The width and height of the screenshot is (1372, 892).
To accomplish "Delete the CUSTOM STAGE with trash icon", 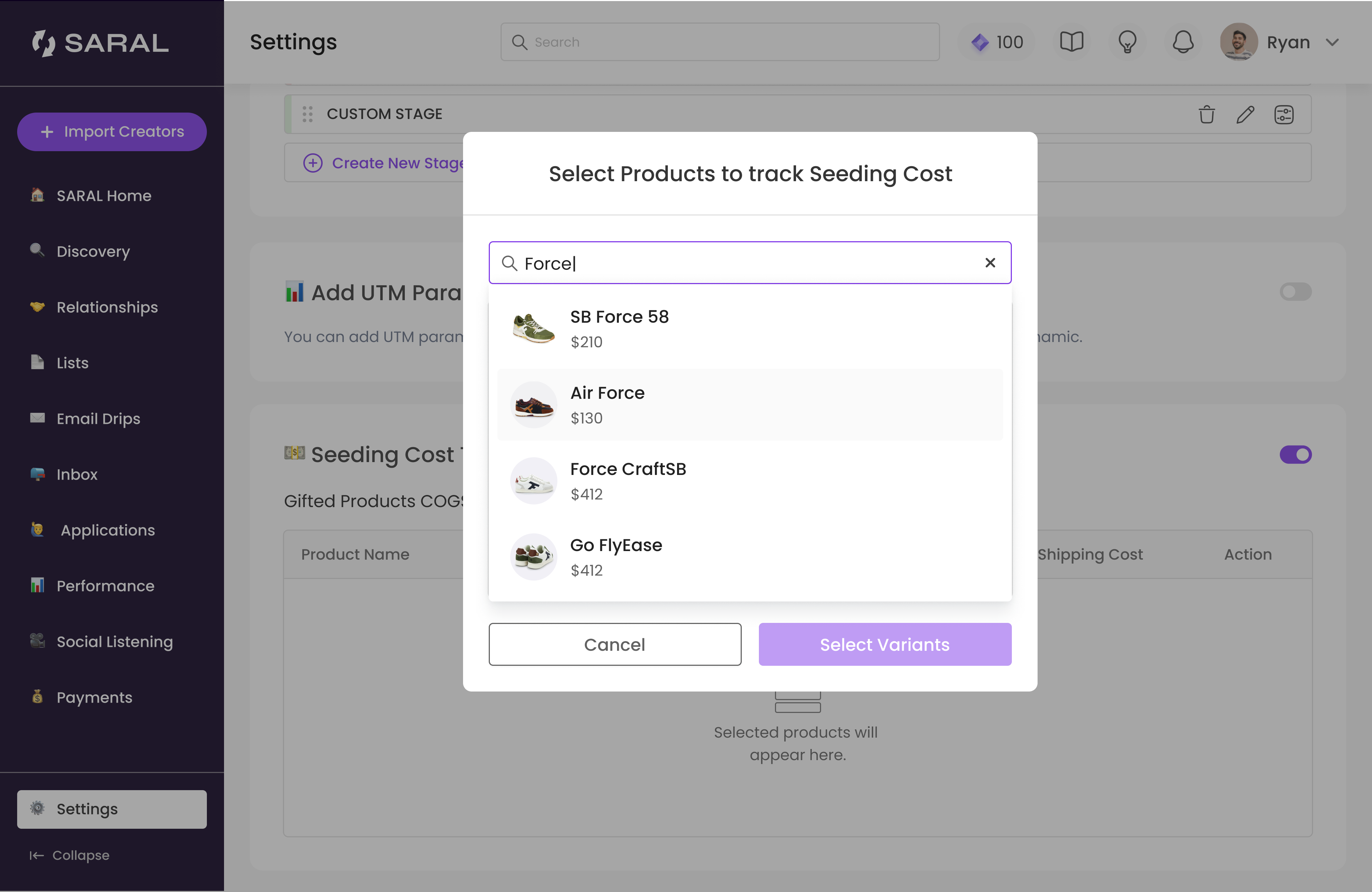I will (1207, 114).
